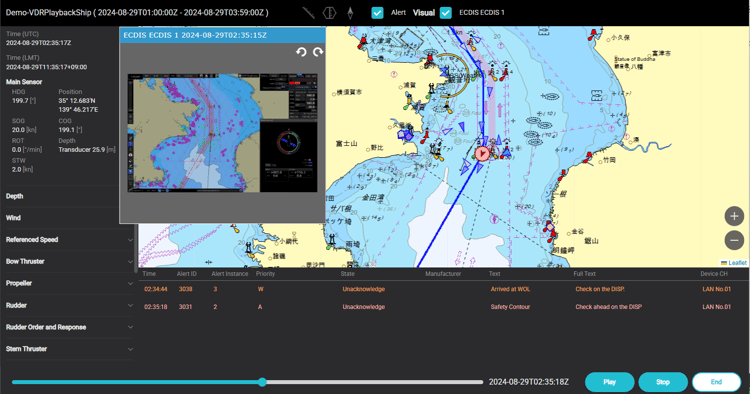The image size is (750, 394).
Task: Click the Time (LMT) value
Action: point(46,67)
